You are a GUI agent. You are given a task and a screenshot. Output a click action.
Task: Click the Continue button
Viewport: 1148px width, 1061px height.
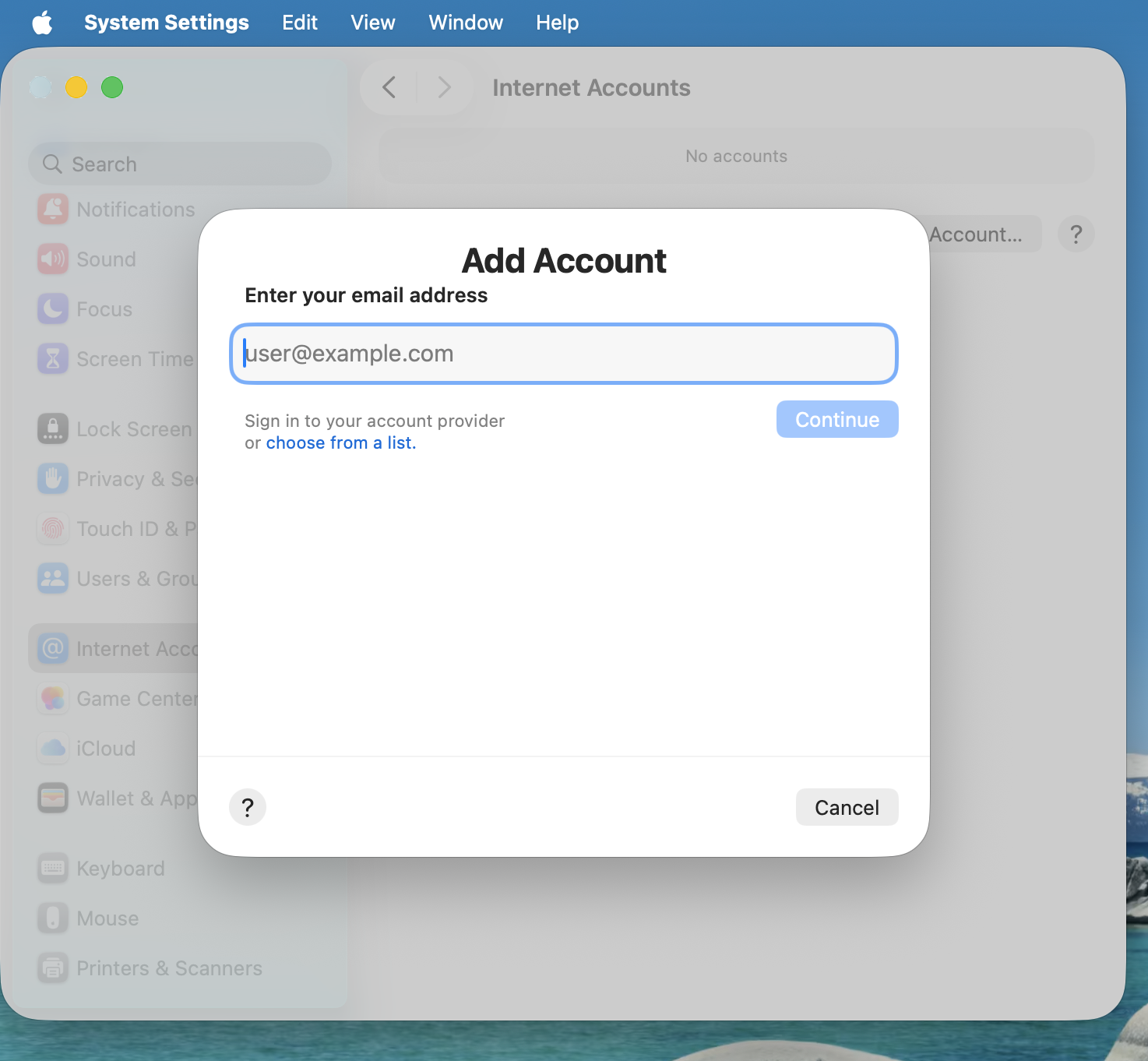click(x=836, y=419)
